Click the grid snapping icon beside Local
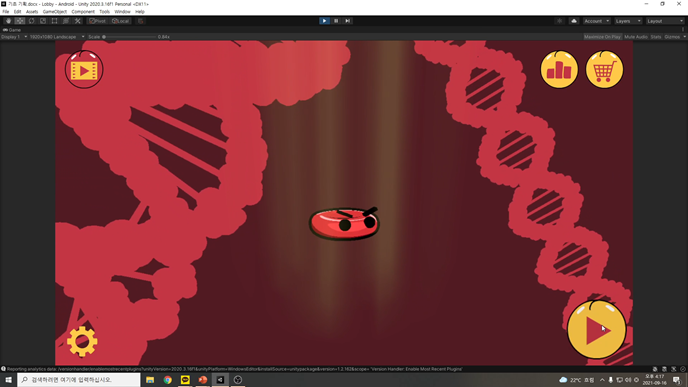This screenshot has height=387, width=688. (140, 21)
